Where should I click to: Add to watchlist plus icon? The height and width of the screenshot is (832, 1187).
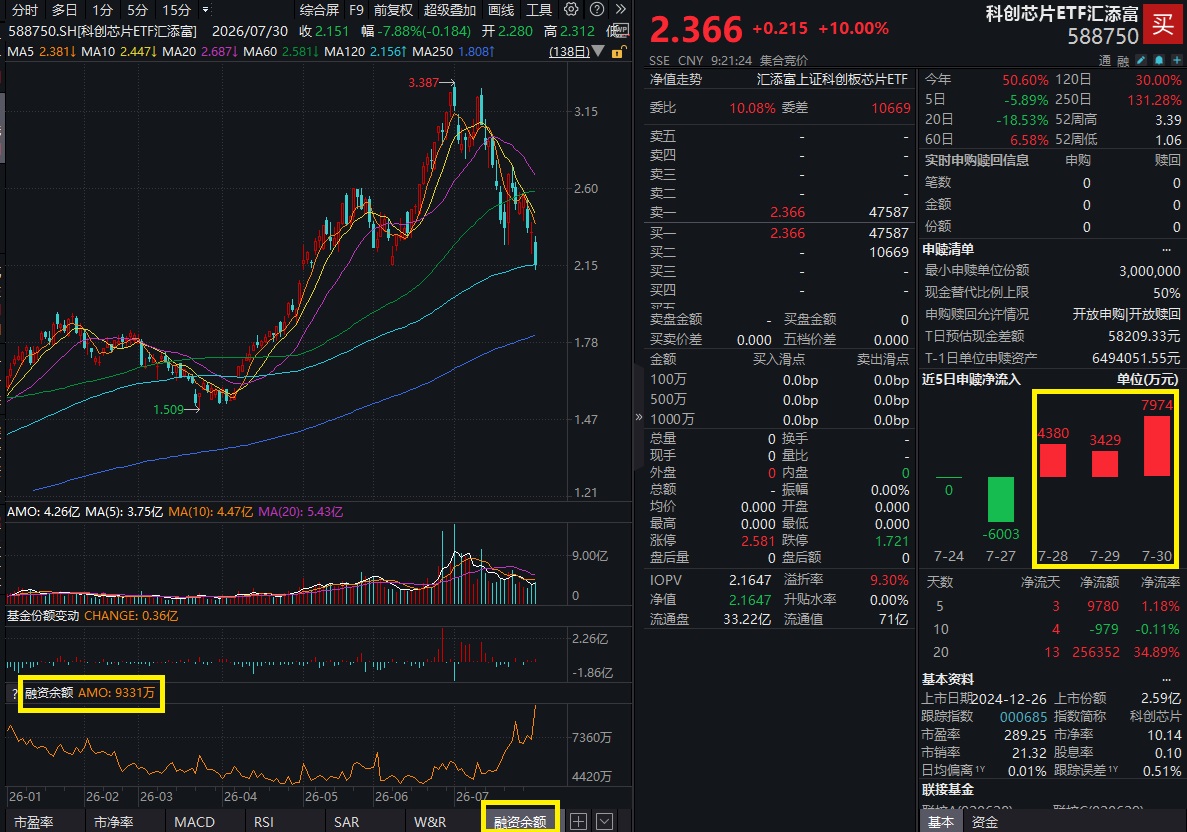pos(1176,60)
